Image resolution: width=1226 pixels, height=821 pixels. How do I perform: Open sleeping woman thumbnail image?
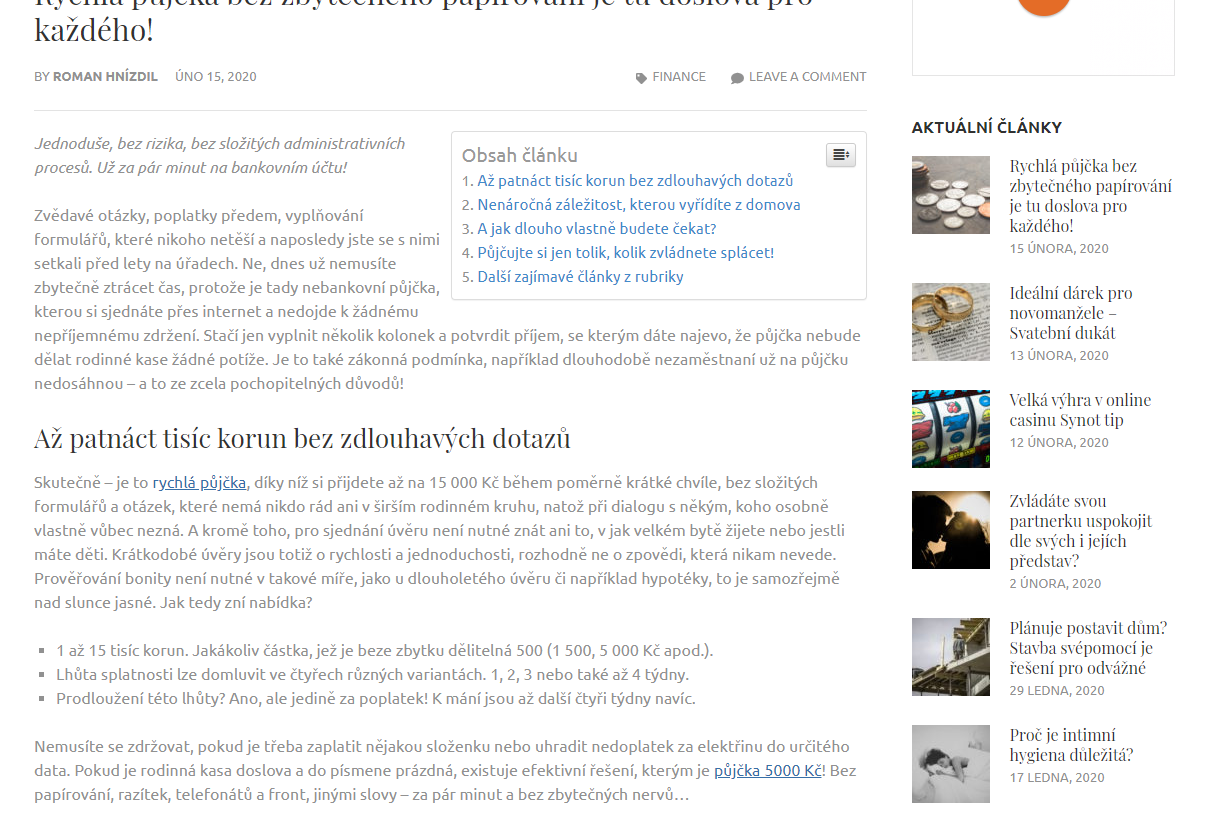[951, 764]
